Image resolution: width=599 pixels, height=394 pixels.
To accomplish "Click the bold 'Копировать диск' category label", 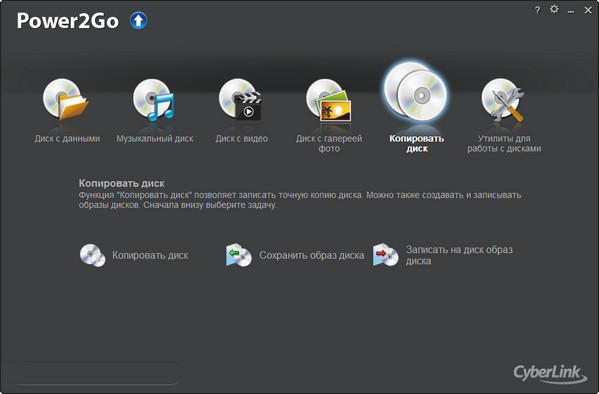I will pyautogui.click(x=416, y=143).
